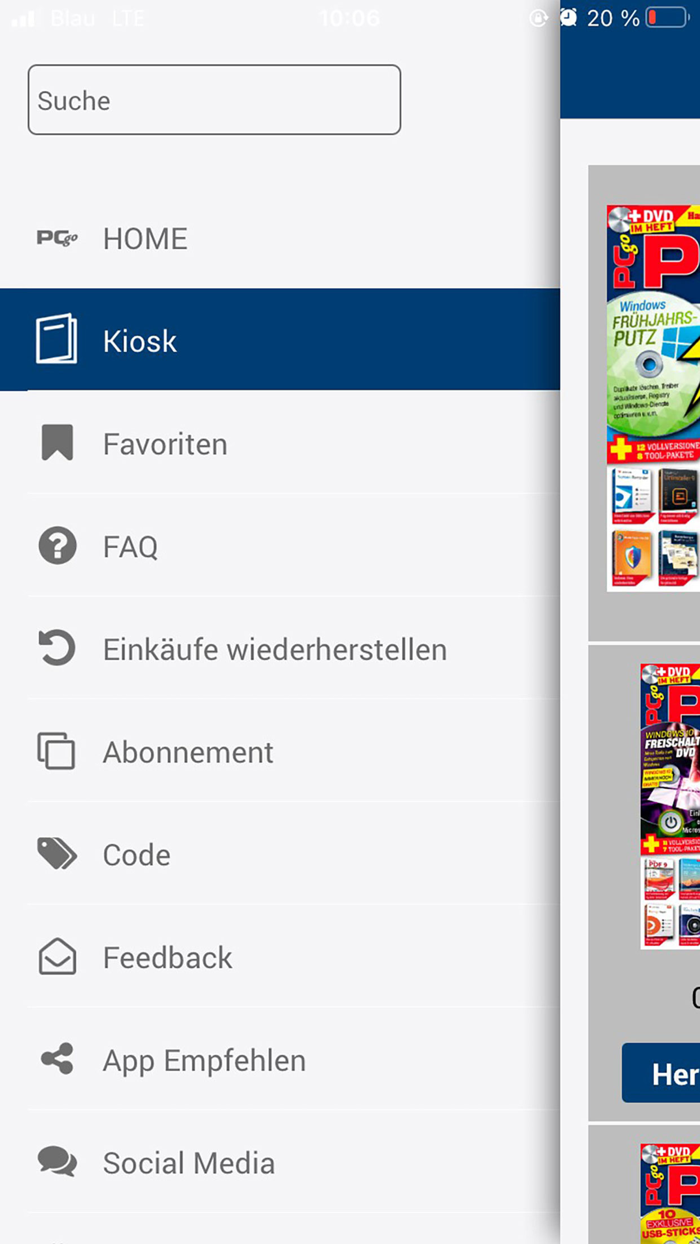Open the HOME menu entry
Screen dimensions: 700x1244
[x=144, y=238]
